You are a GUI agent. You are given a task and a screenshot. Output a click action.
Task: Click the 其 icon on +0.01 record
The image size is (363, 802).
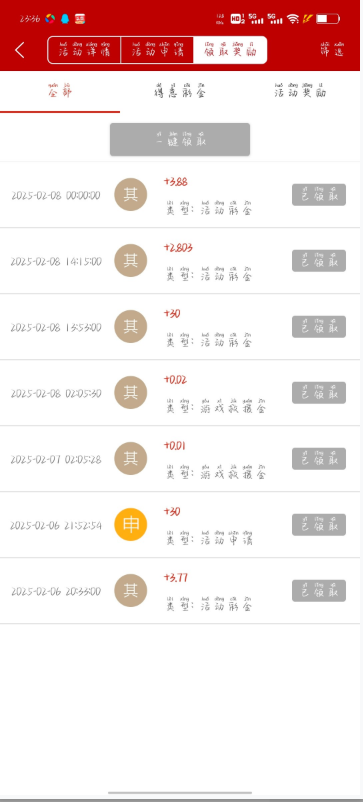coord(130,458)
